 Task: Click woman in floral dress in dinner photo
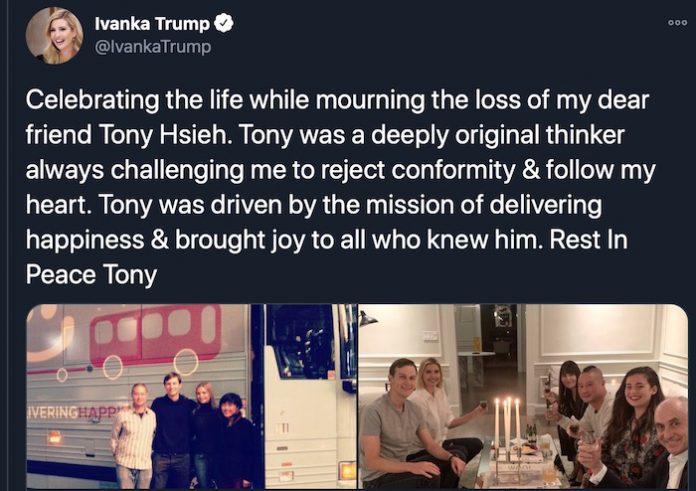633,426
